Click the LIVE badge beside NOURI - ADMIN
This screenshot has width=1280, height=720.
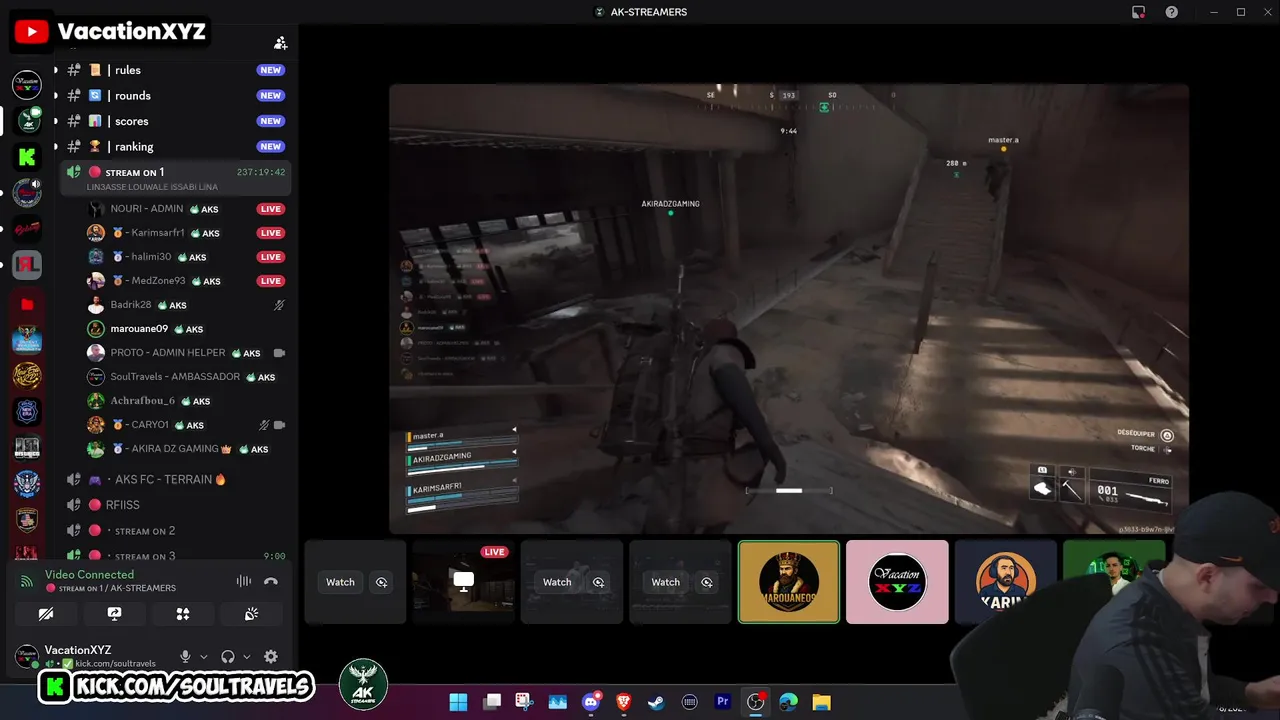pos(270,209)
